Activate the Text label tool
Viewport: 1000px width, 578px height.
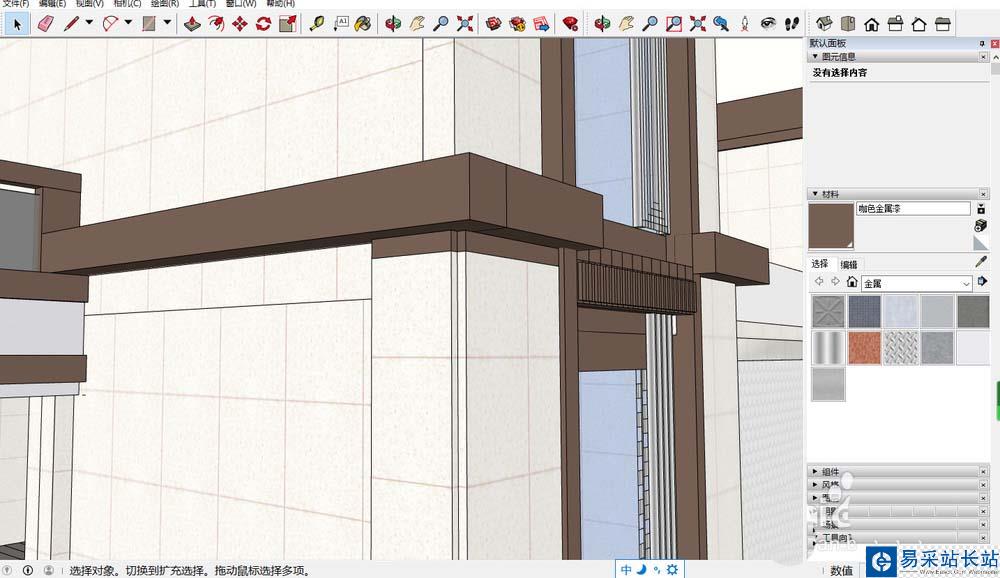tap(341, 24)
